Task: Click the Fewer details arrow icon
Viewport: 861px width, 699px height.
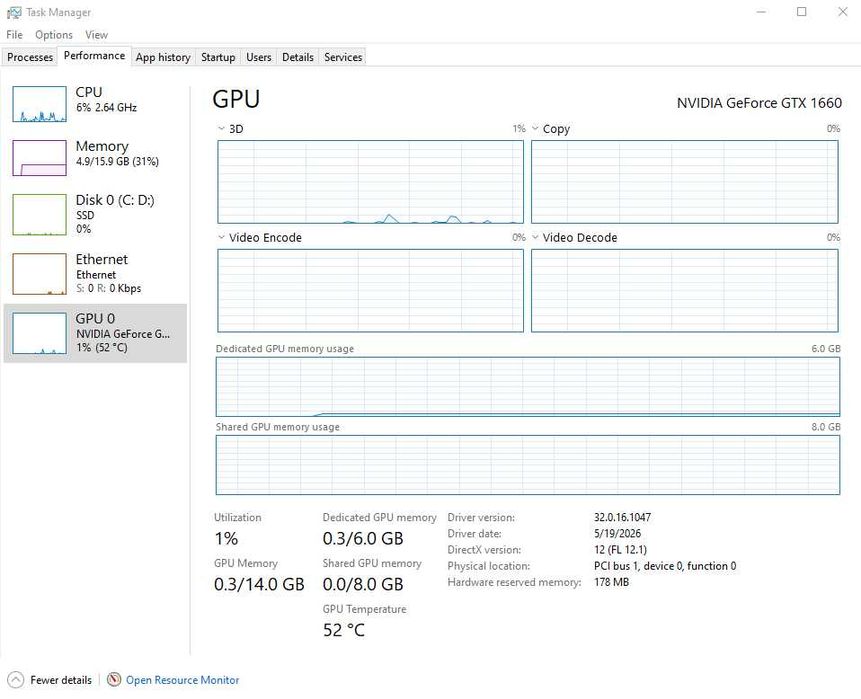Action: tap(15, 680)
